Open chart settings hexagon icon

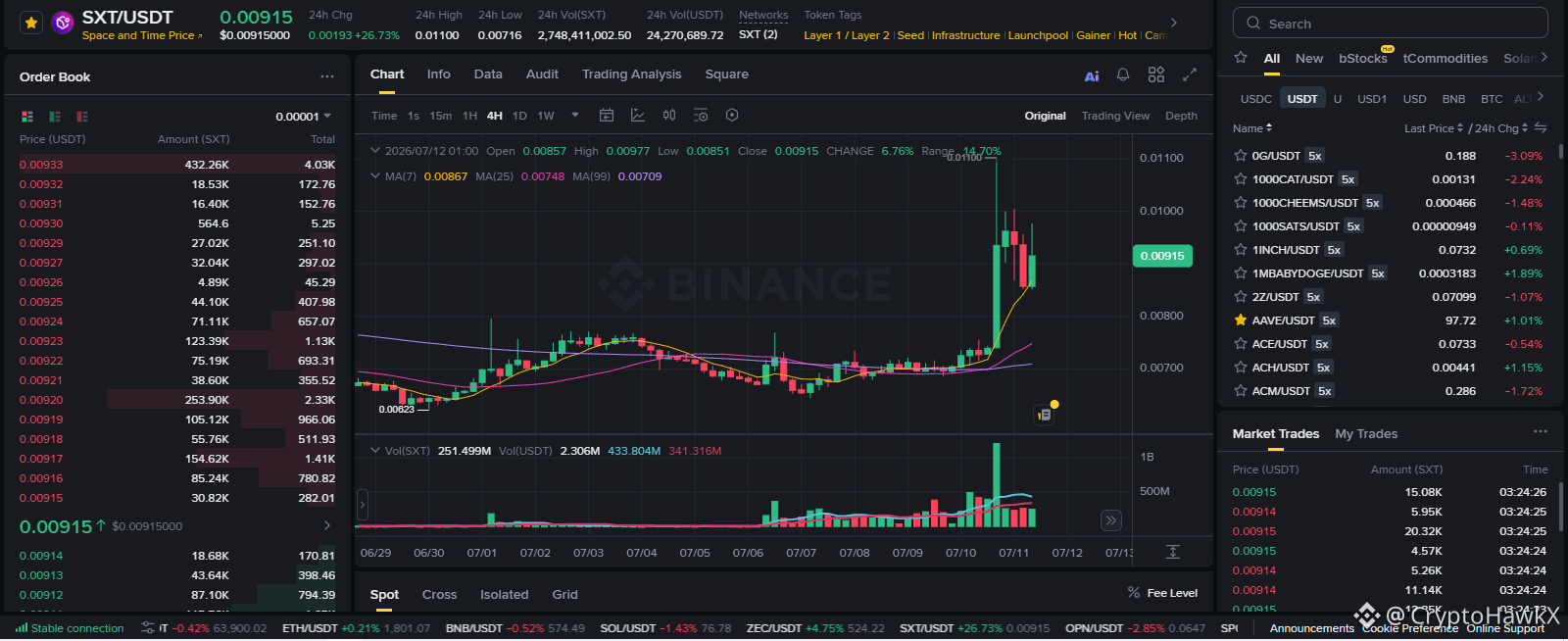[732, 116]
